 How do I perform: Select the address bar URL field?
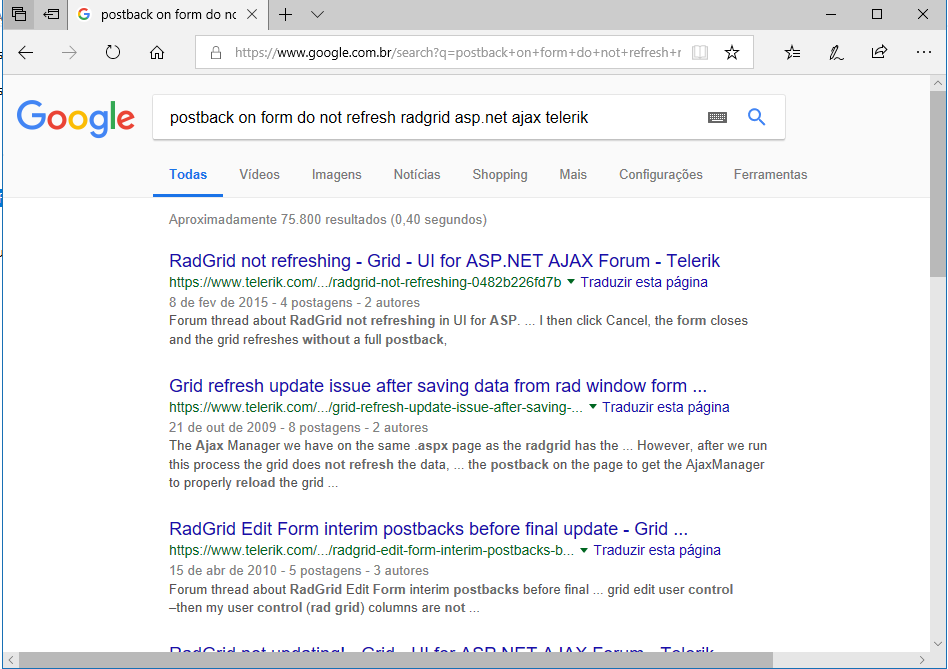point(458,53)
